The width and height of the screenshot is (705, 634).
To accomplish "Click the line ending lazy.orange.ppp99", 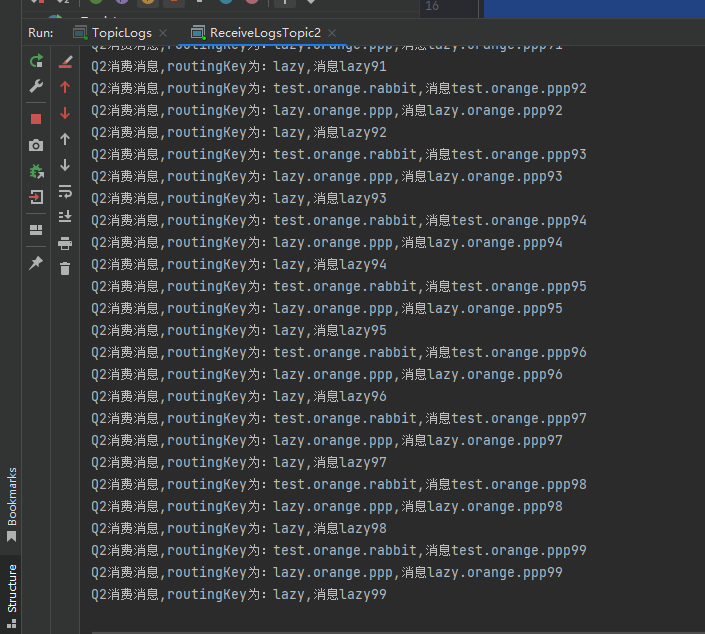I will pos(327,572).
